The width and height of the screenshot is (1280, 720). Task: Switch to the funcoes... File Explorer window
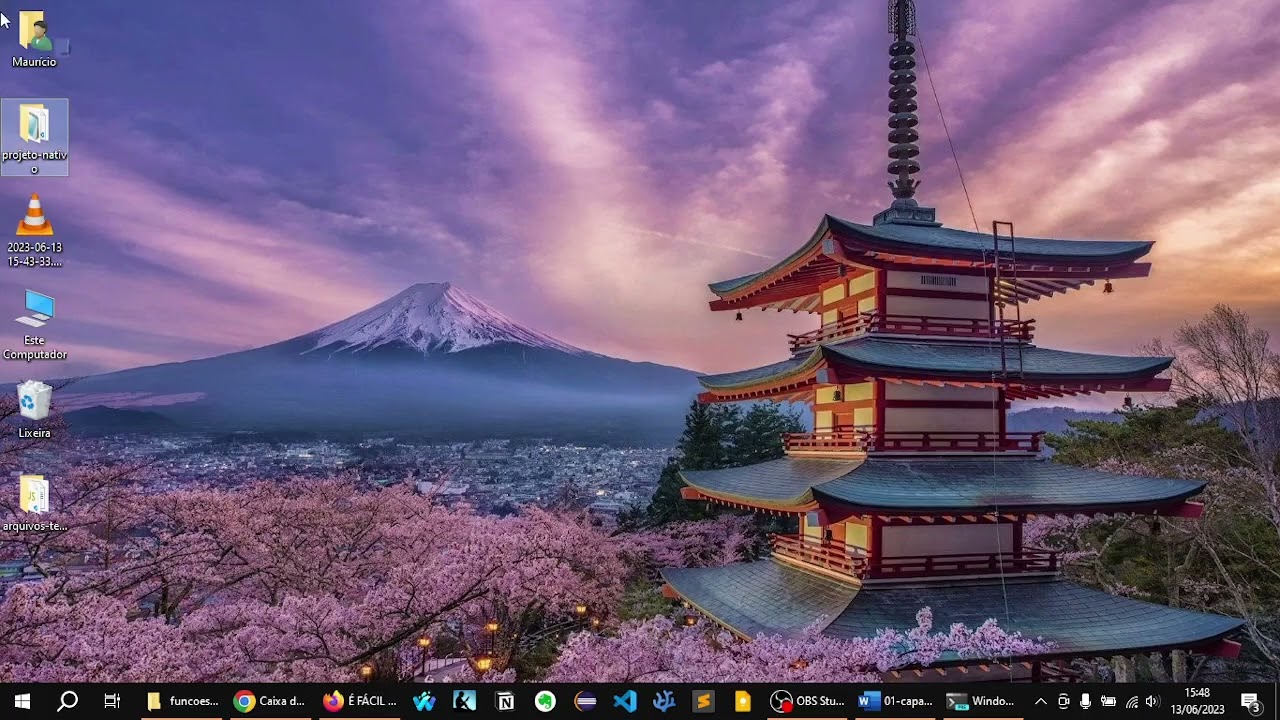point(181,701)
